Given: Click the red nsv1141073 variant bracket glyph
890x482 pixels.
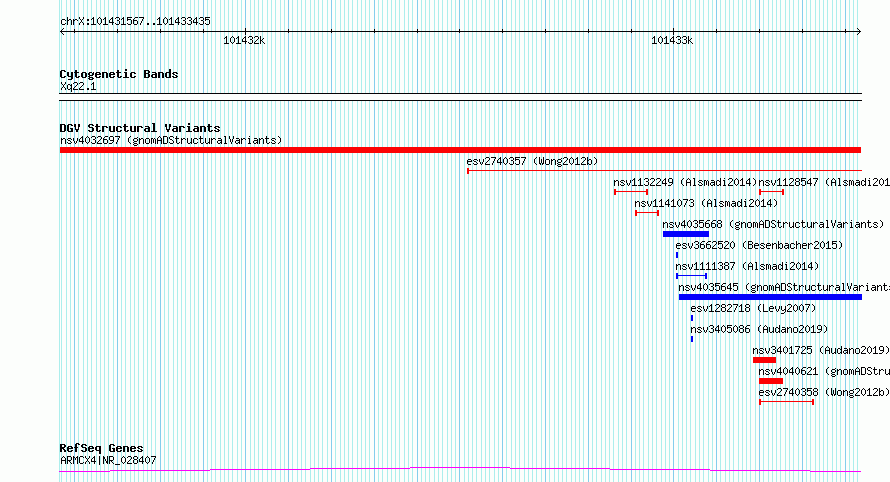Looking at the screenshot, I should pos(647,213).
